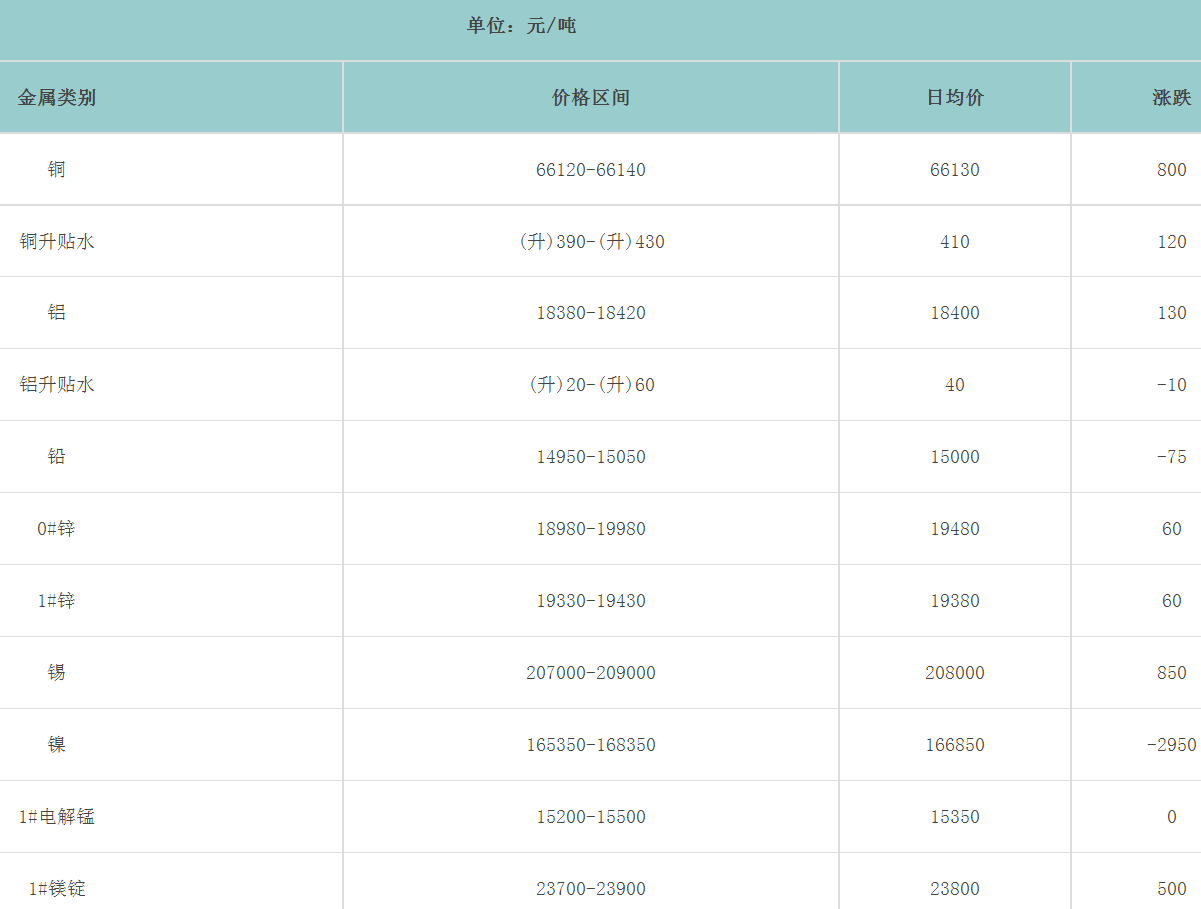This screenshot has width=1201, height=909.
Task: Click the 单位：元/吨 caption text
Action: (521, 26)
